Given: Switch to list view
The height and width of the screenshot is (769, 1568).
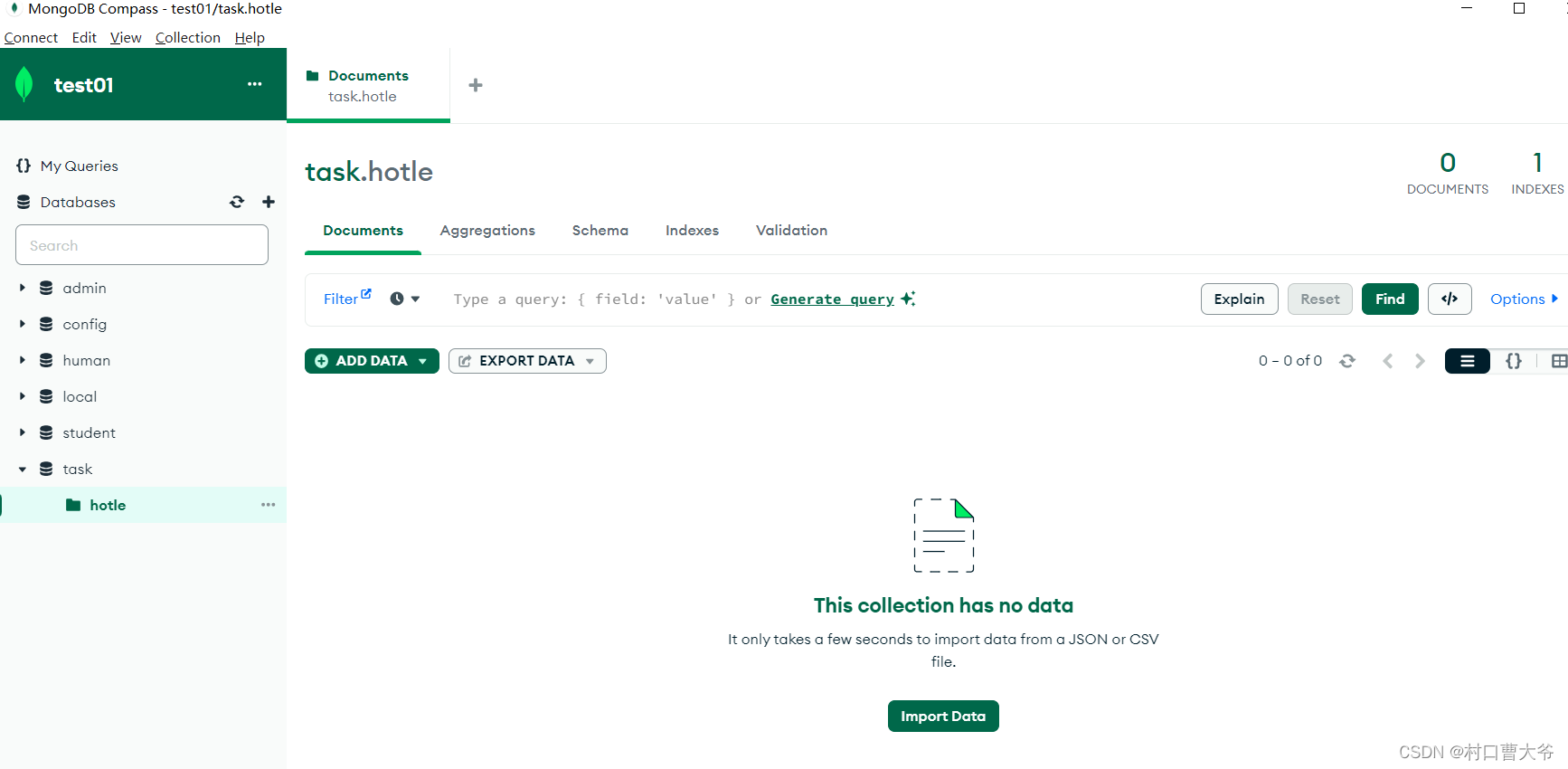Looking at the screenshot, I should click(x=1468, y=361).
